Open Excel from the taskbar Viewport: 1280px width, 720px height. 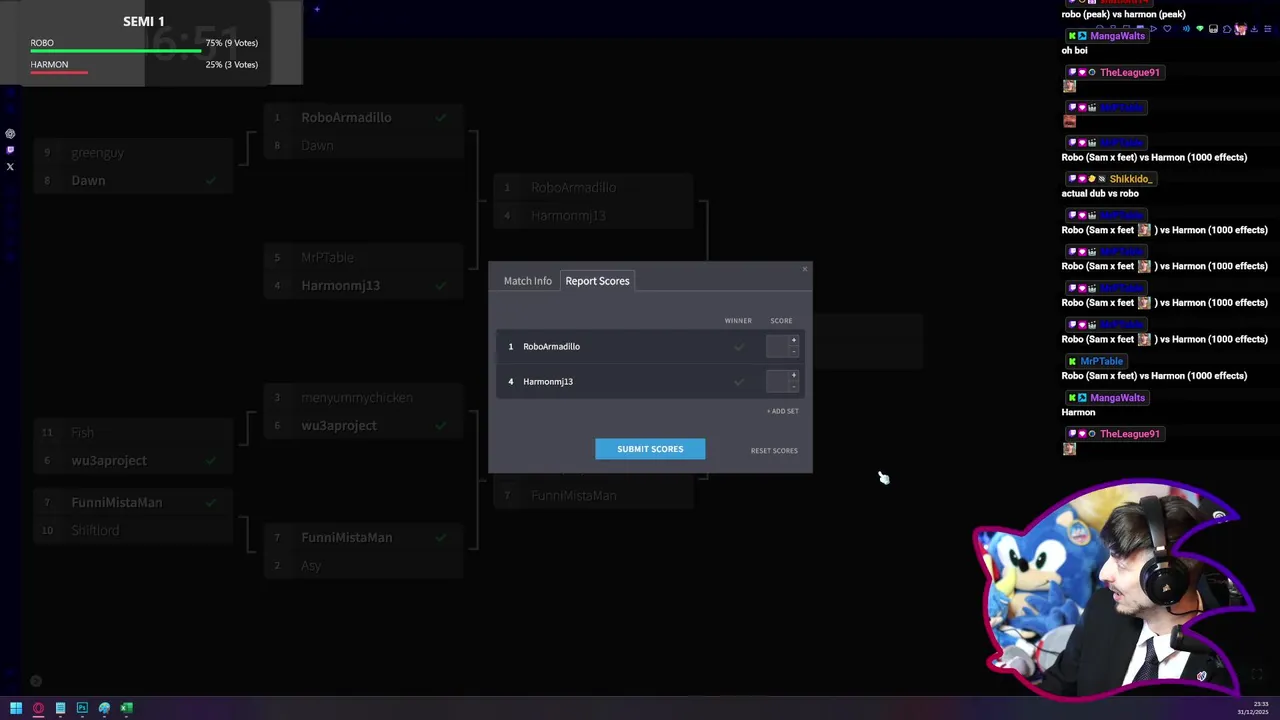coord(126,708)
